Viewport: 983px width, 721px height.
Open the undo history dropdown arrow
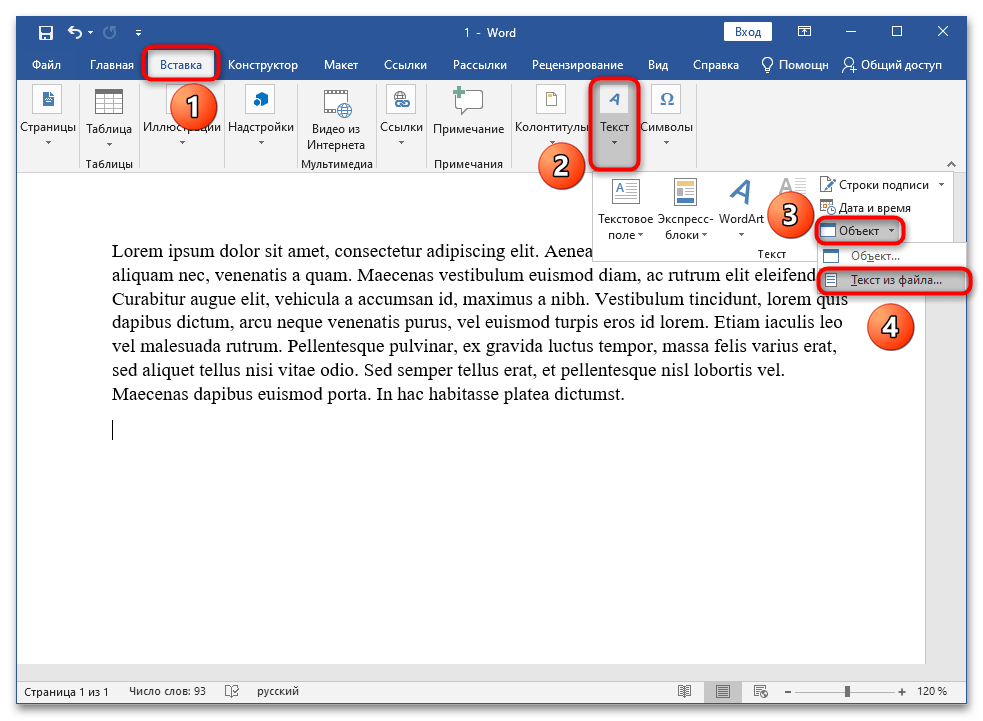[x=91, y=33]
